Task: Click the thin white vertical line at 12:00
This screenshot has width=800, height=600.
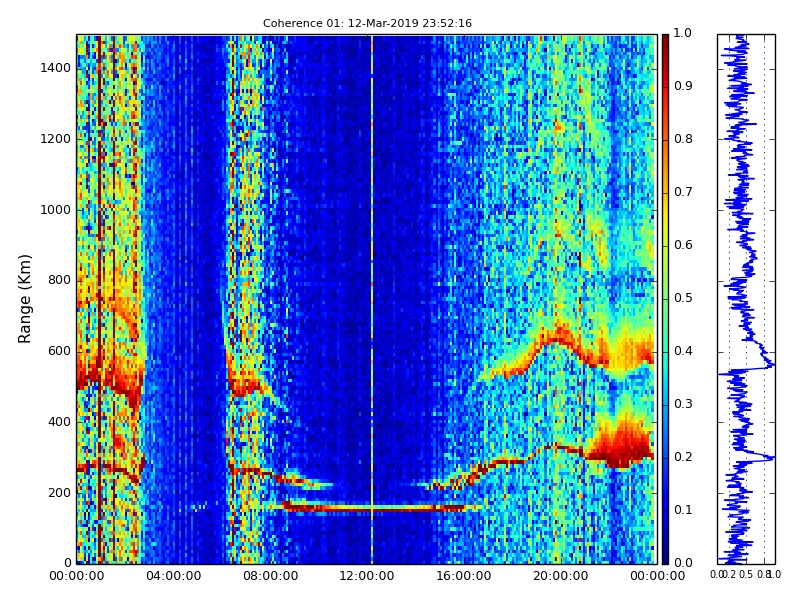Action: coord(372,299)
